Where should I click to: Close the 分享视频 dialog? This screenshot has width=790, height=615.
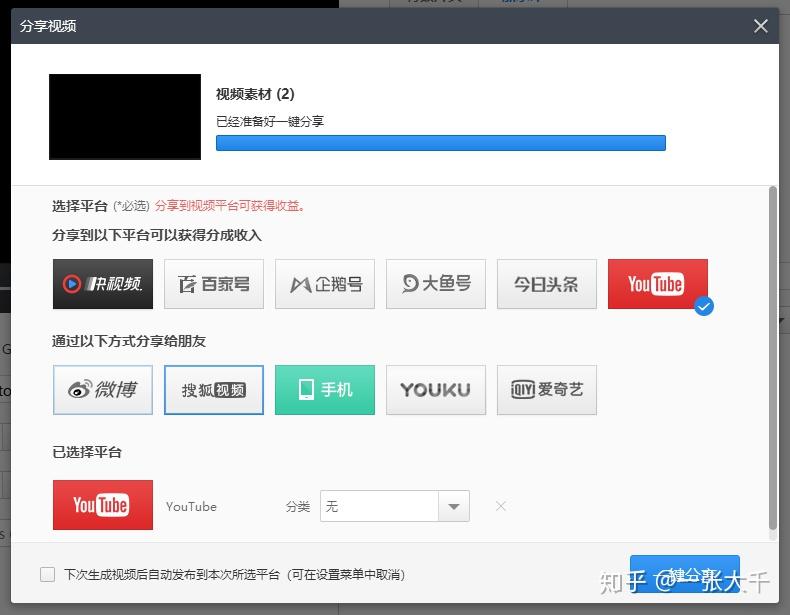(761, 26)
